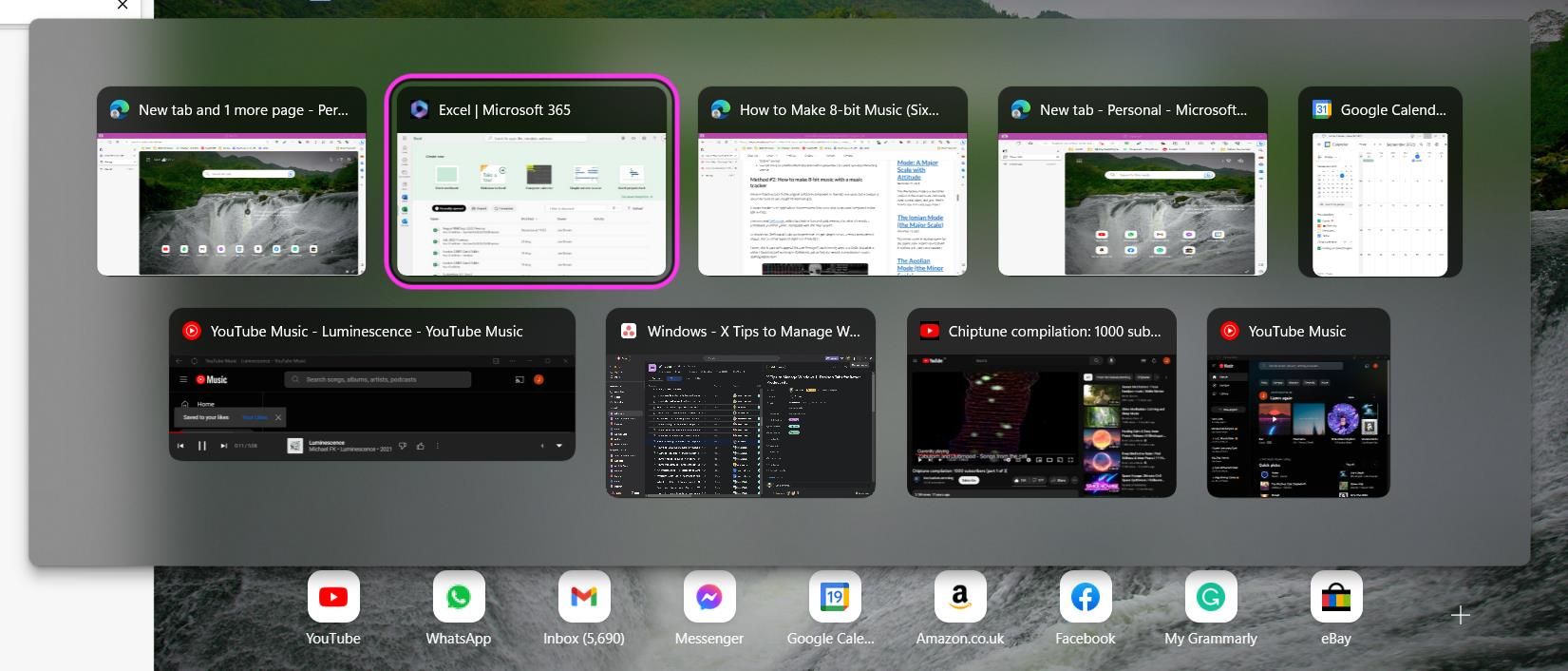Switch to YouTube Music window thumbnail
Viewport: 1568px width, 671px height.
[1298, 402]
